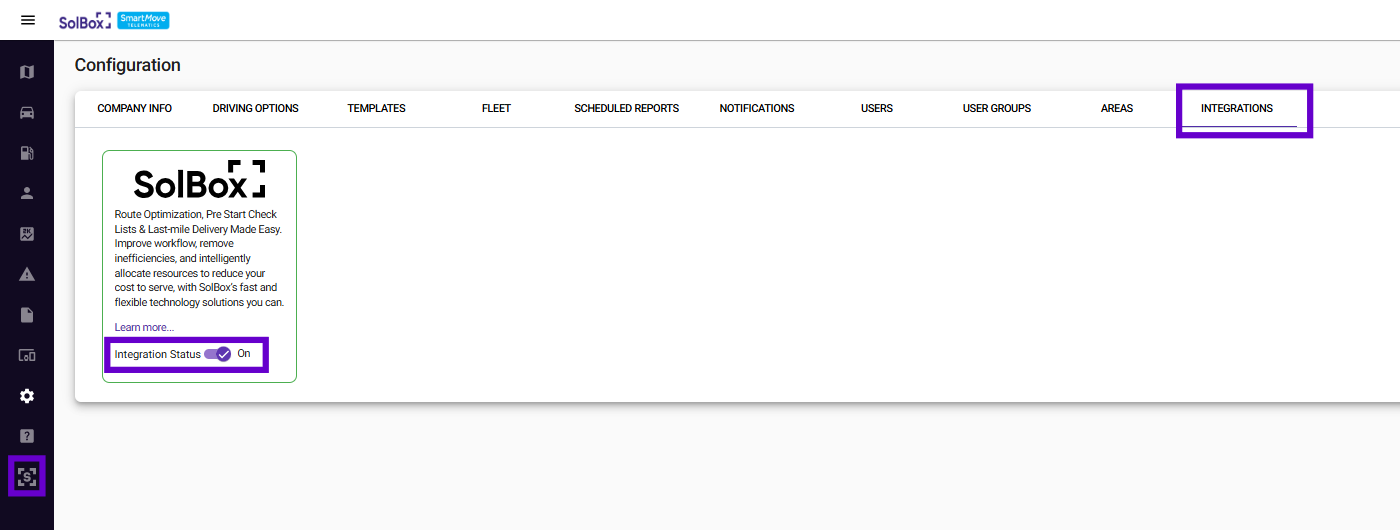
Task: Open the chart analytics icon in the sidebar
Action: point(27,234)
